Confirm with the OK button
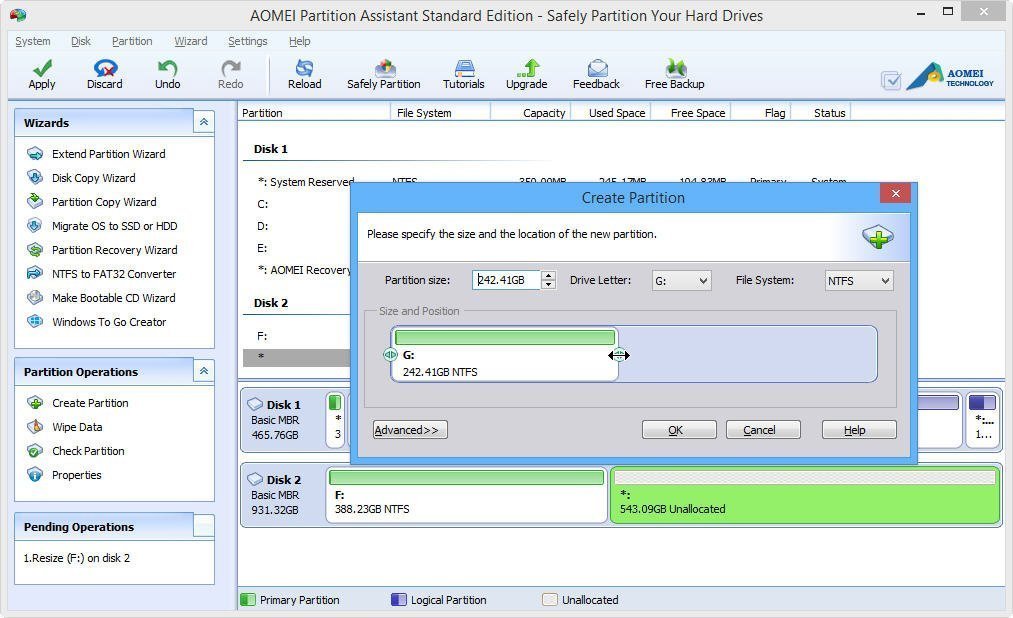Viewport: 1013px width, 618px height. coord(679,430)
